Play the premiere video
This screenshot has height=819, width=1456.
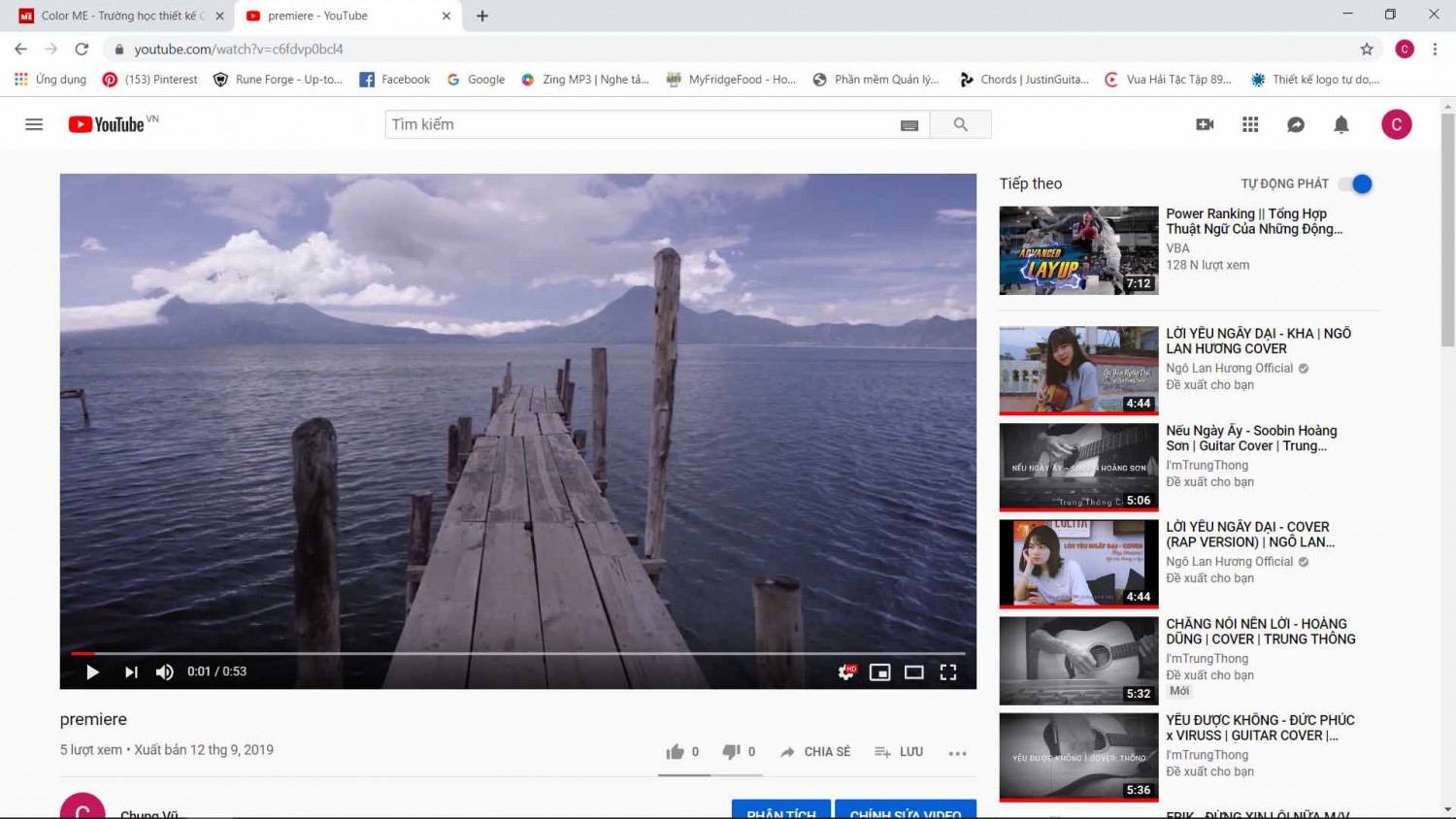tap(92, 672)
